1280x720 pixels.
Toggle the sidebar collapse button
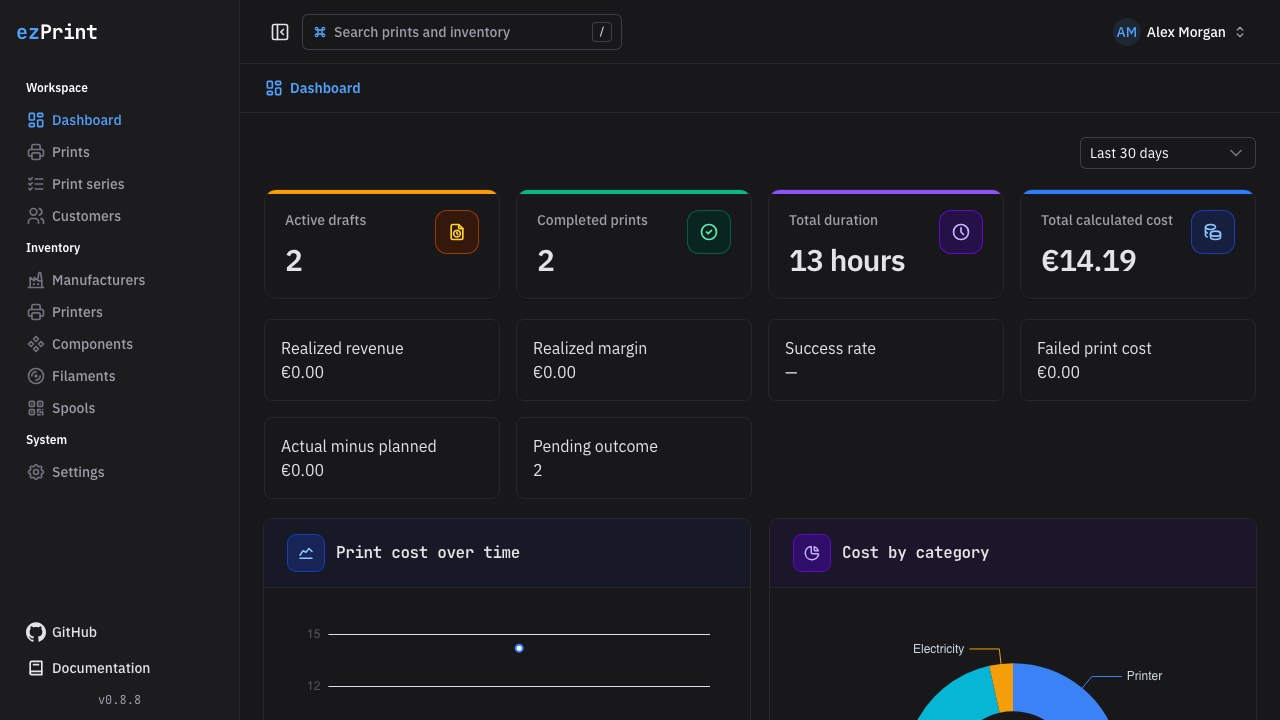[x=280, y=32]
